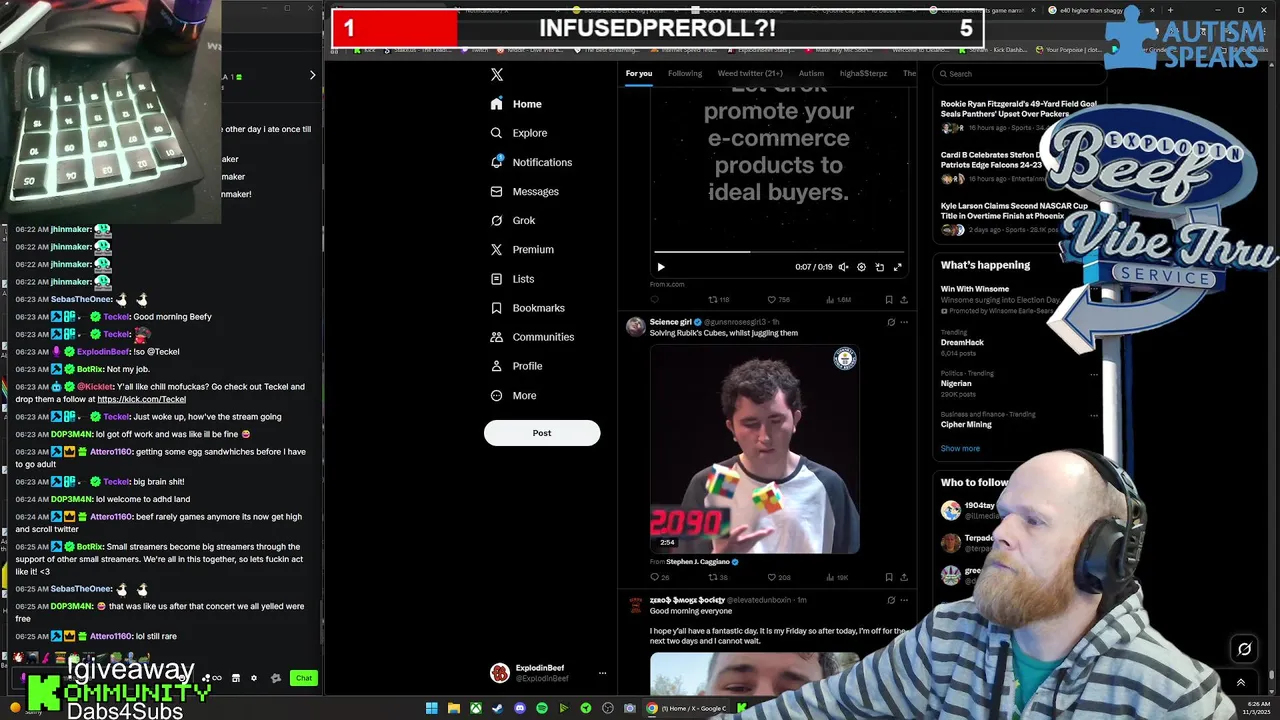
Task: Enter fullscreen on the promo video
Action: point(897,267)
